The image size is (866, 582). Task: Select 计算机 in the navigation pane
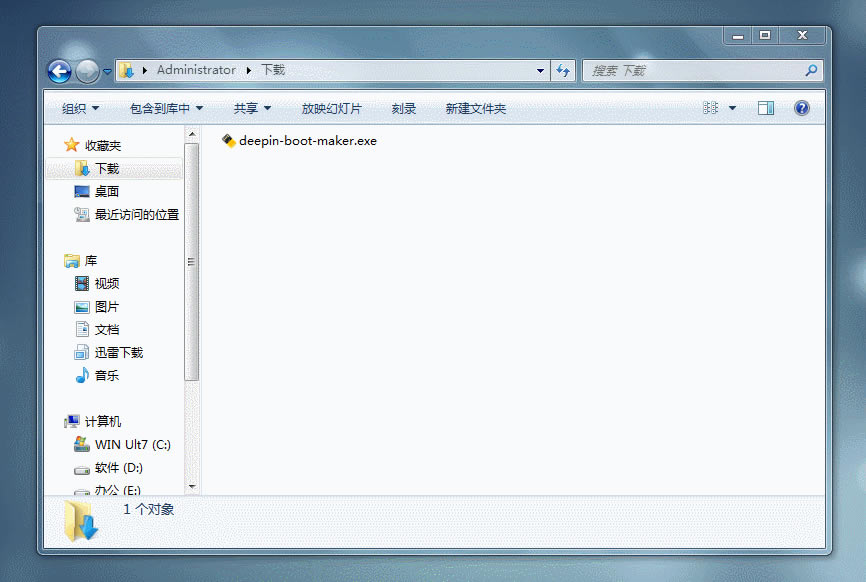click(103, 422)
